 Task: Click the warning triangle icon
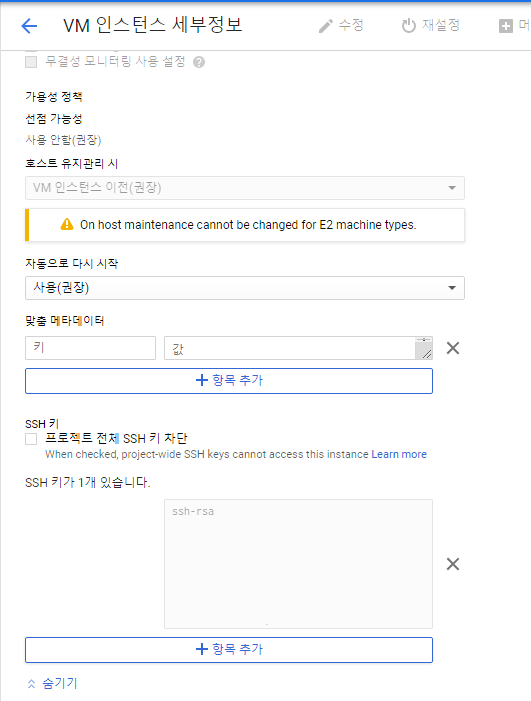[x=67, y=224]
